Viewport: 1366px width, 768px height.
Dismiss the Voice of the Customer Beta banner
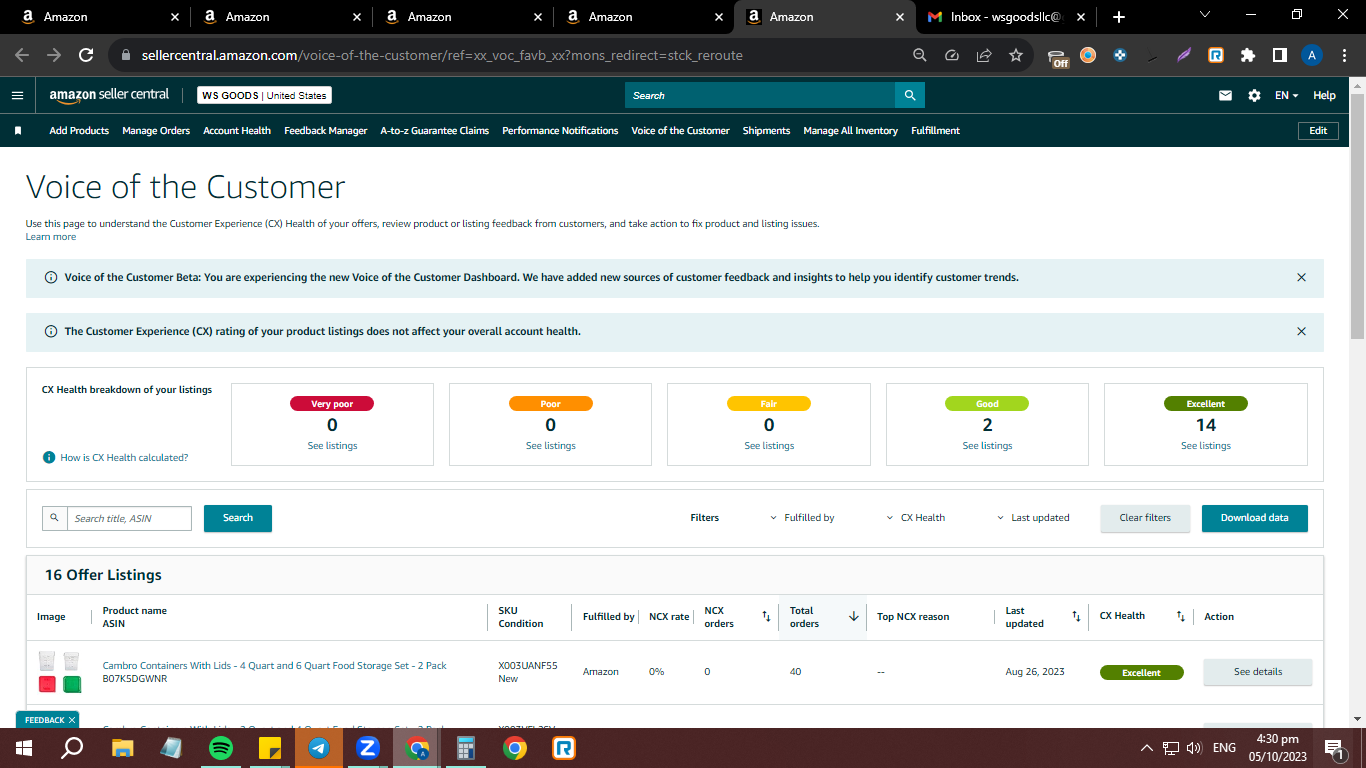pos(1301,277)
